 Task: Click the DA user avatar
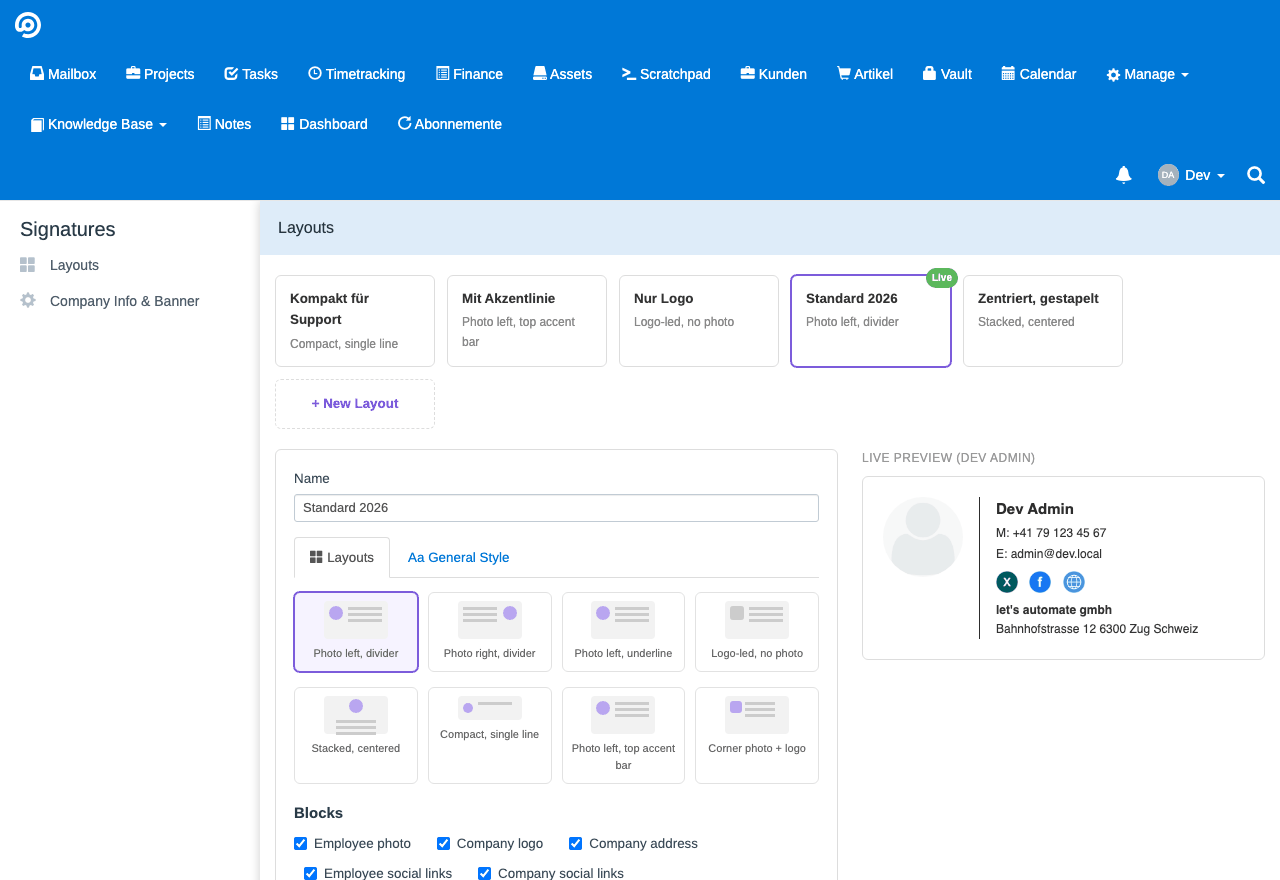coord(1168,175)
